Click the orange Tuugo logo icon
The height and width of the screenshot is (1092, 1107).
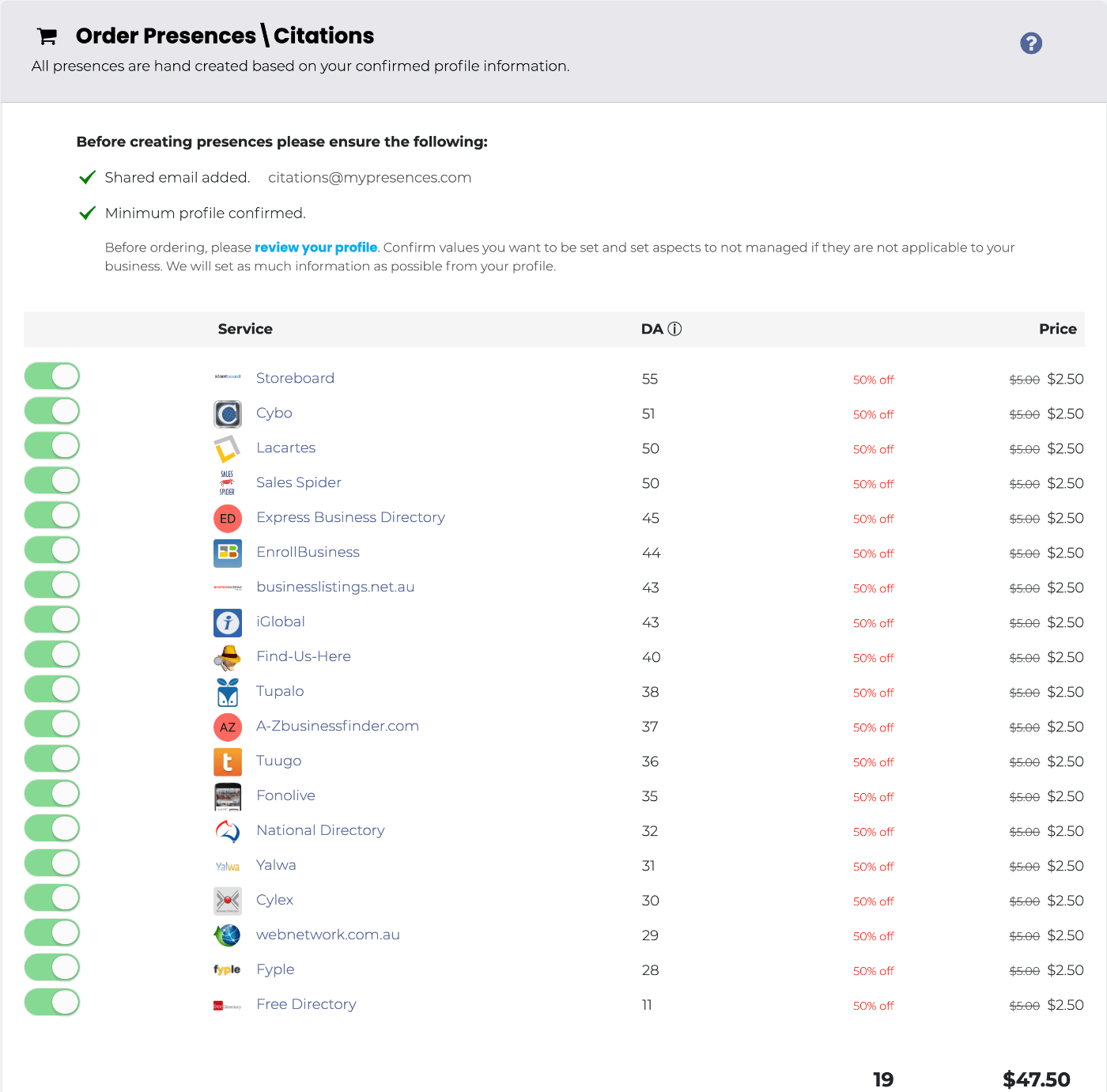228,761
